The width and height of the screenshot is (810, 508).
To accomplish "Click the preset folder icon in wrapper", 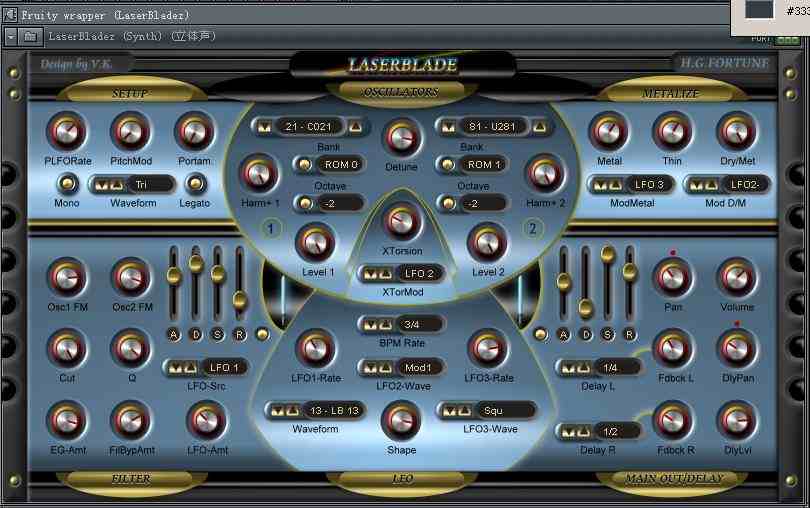I will coord(30,37).
